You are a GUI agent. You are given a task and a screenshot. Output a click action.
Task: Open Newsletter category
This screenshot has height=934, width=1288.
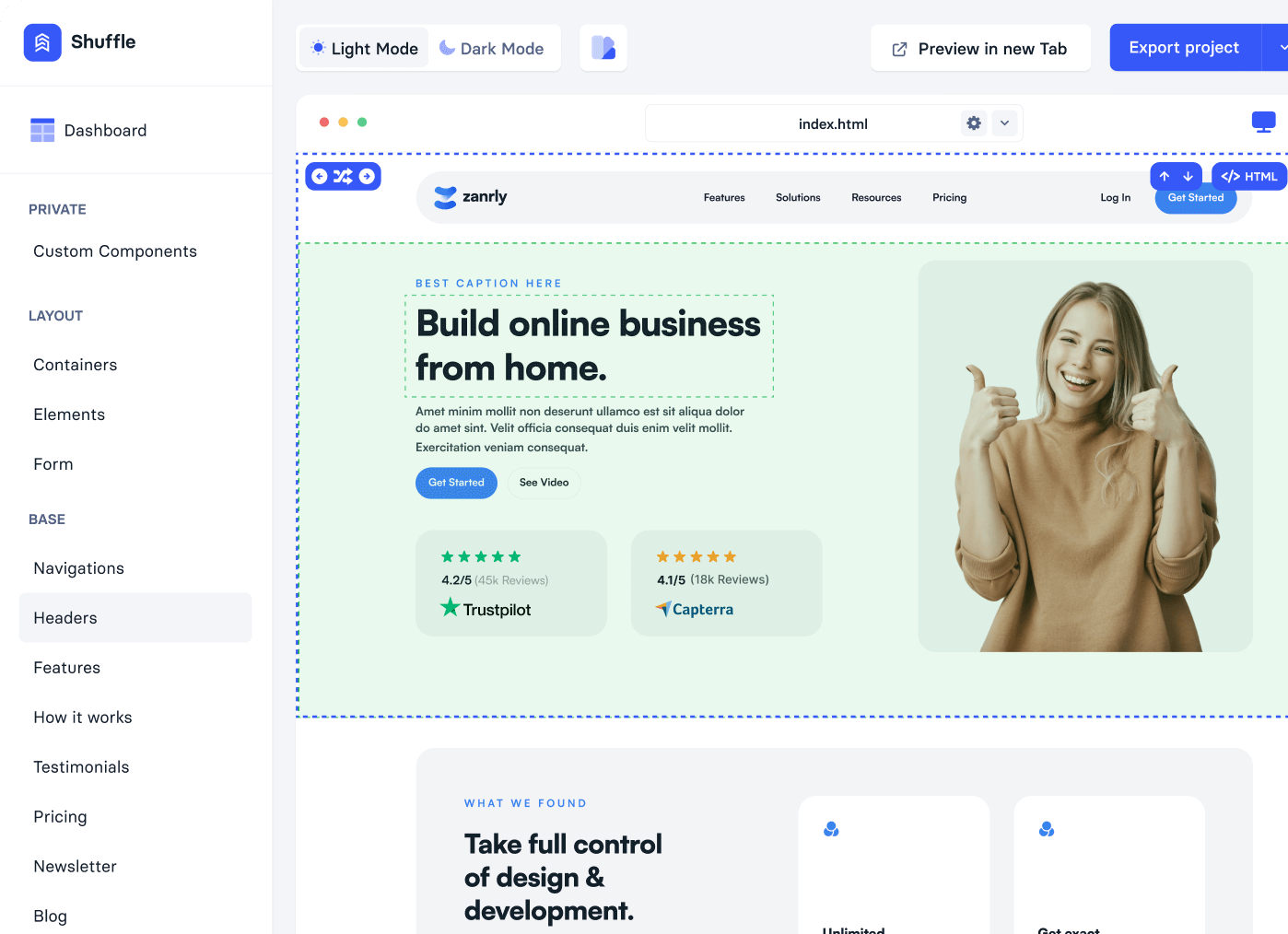[x=75, y=867]
